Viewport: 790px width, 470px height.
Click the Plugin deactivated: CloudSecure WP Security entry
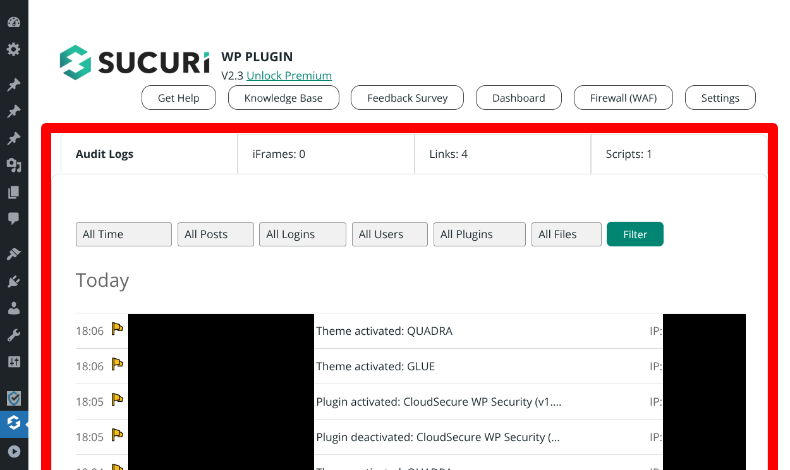click(x=438, y=437)
